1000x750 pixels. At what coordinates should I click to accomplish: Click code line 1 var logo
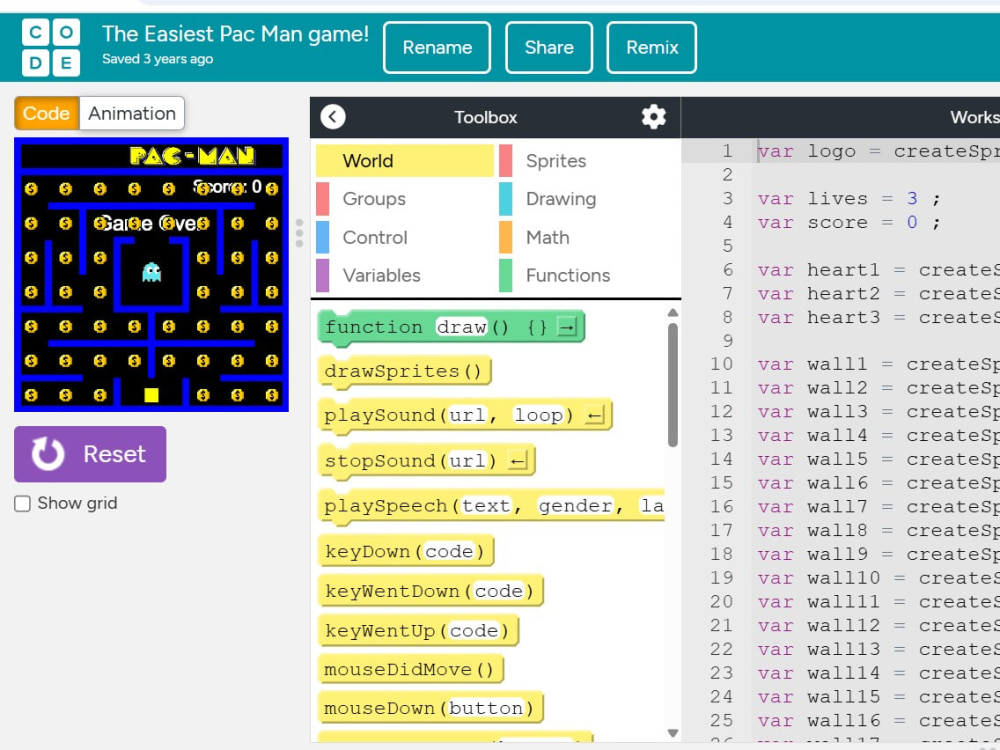click(x=878, y=151)
